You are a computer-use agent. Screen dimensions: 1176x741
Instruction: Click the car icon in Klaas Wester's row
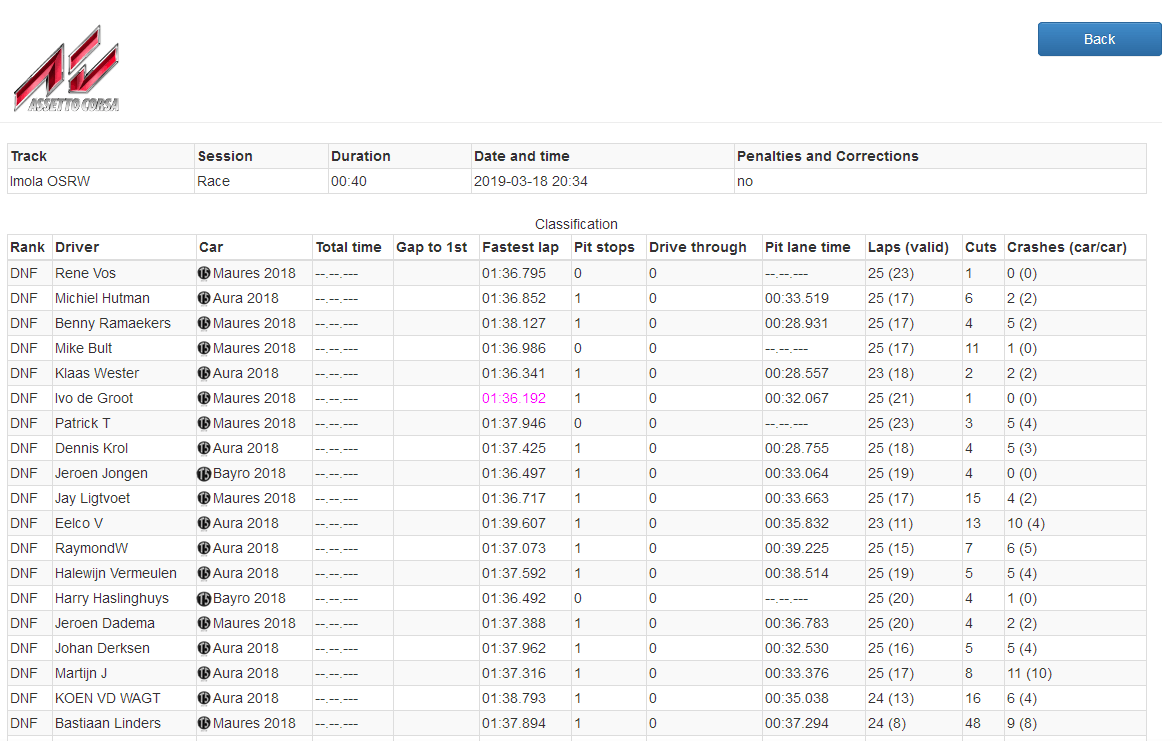click(x=204, y=373)
